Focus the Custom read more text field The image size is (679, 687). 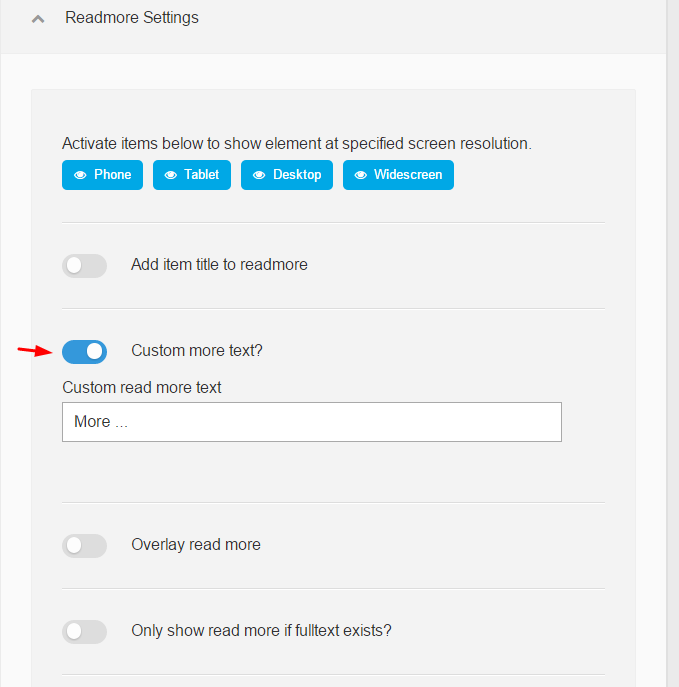coord(312,422)
